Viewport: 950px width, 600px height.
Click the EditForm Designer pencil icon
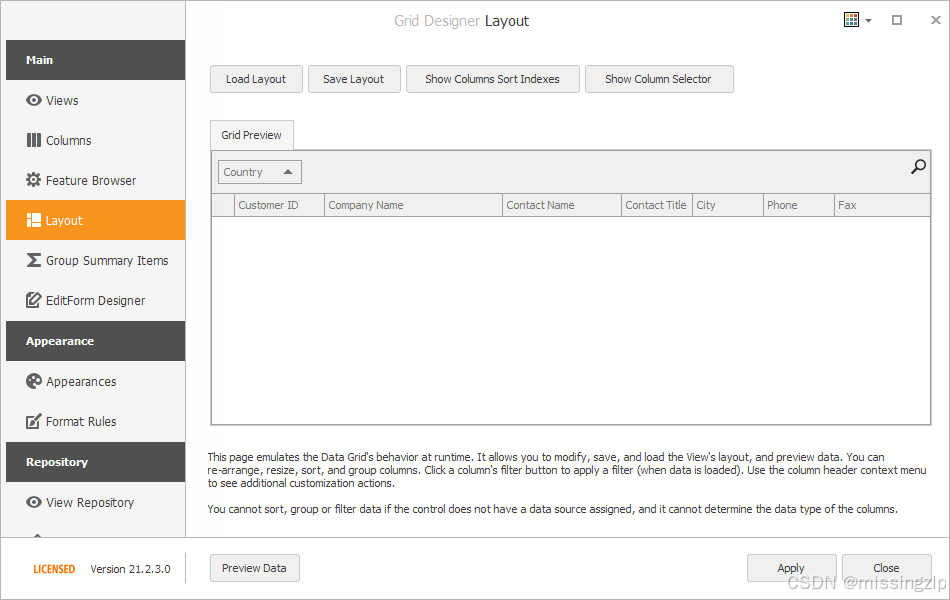(34, 300)
